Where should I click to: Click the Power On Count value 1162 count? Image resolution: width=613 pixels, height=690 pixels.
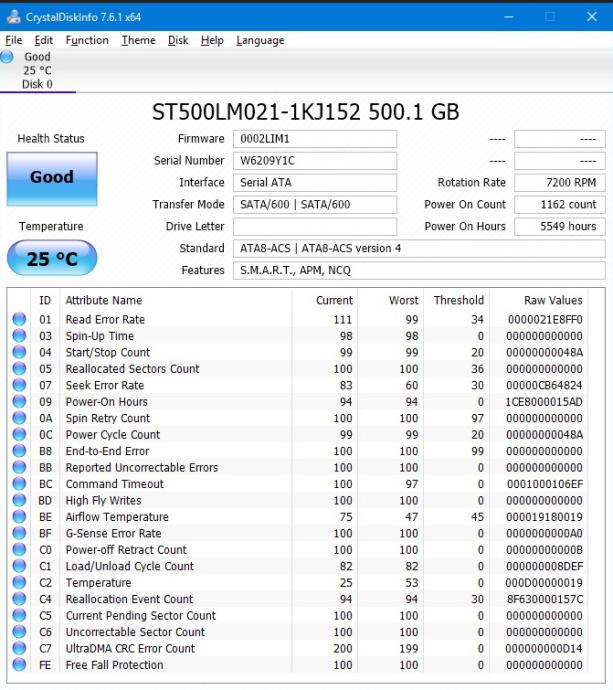(x=560, y=205)
